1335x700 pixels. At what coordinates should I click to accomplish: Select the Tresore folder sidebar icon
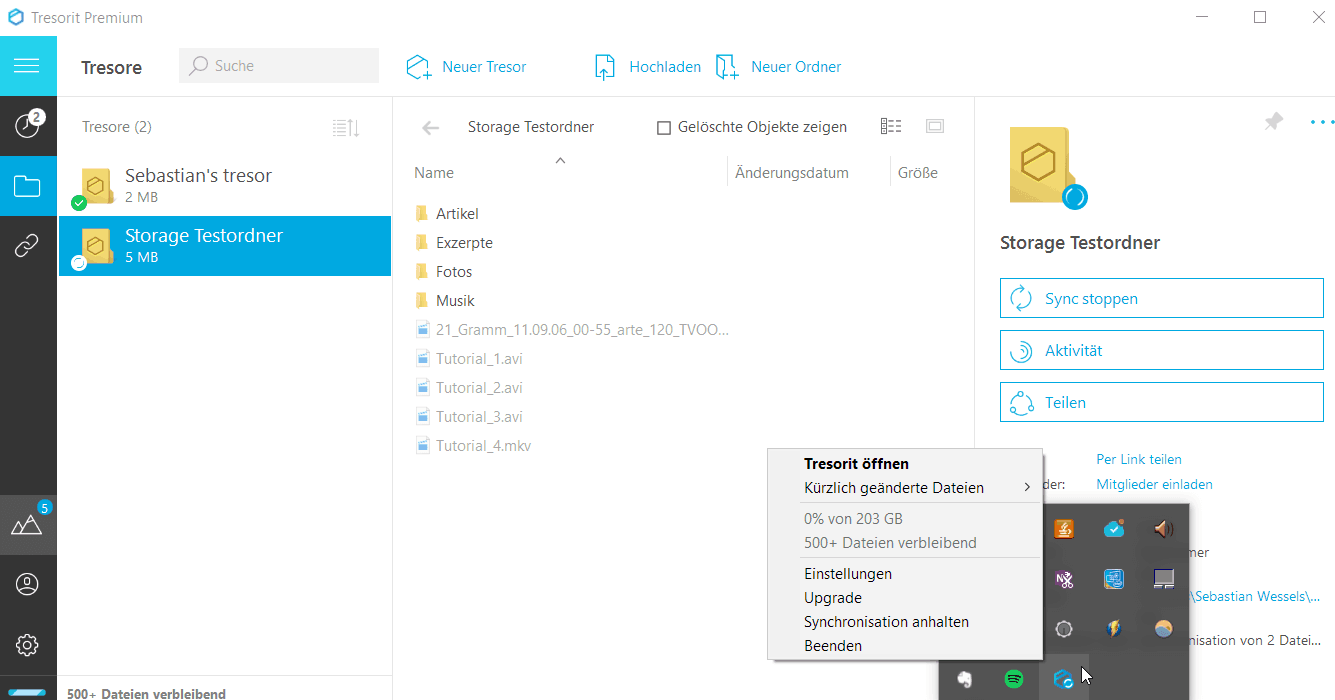(27, 186)
